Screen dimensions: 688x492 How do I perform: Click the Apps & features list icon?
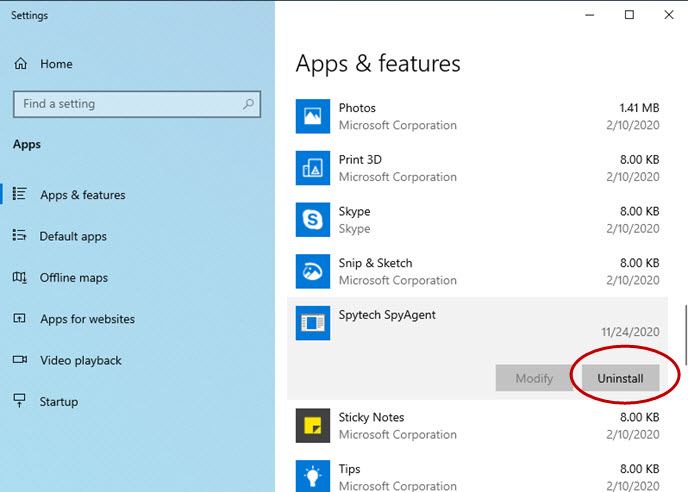click(20, 194)
